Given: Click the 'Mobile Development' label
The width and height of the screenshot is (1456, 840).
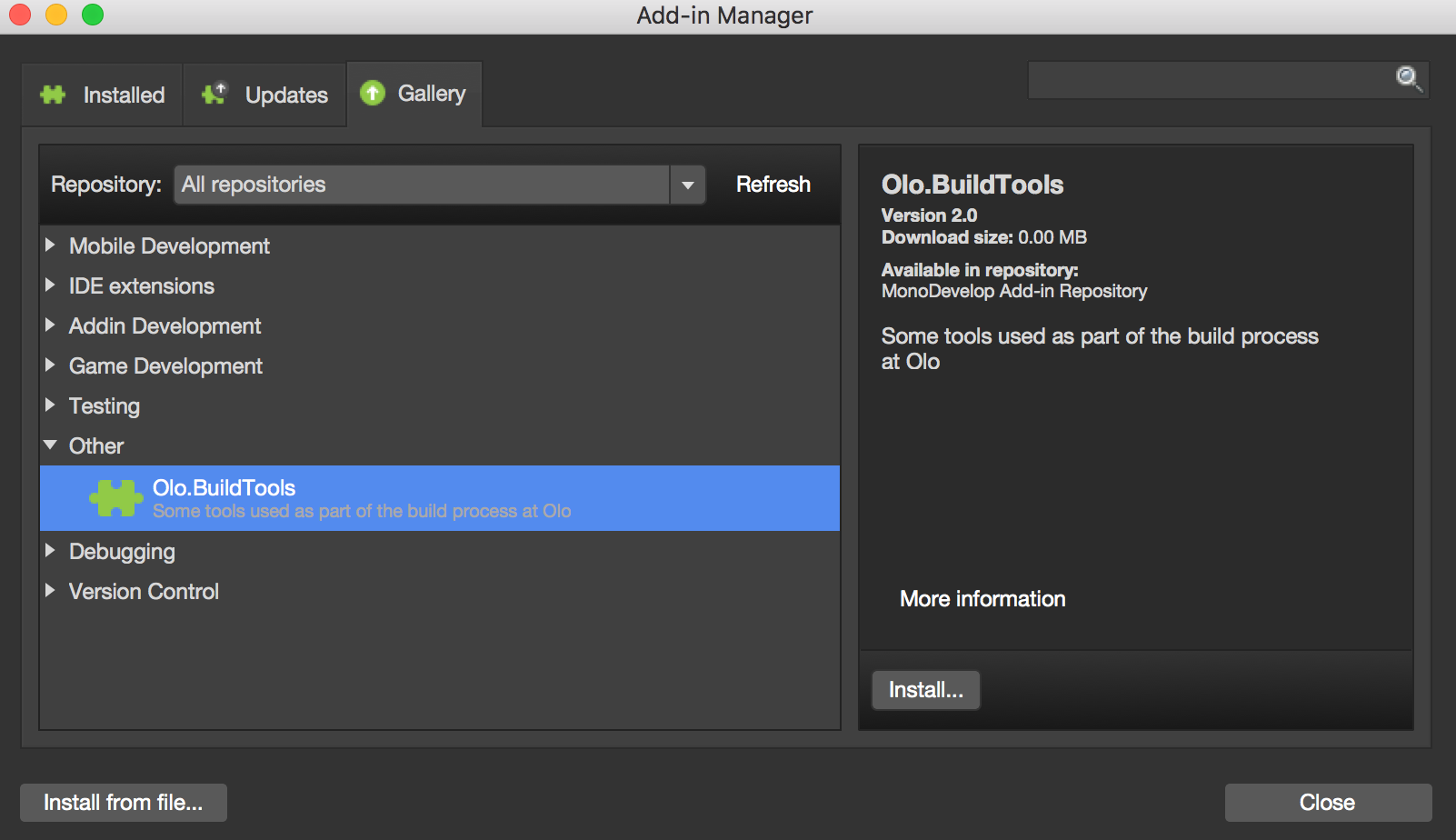Looking at the screenshot, I should (169, 246).
